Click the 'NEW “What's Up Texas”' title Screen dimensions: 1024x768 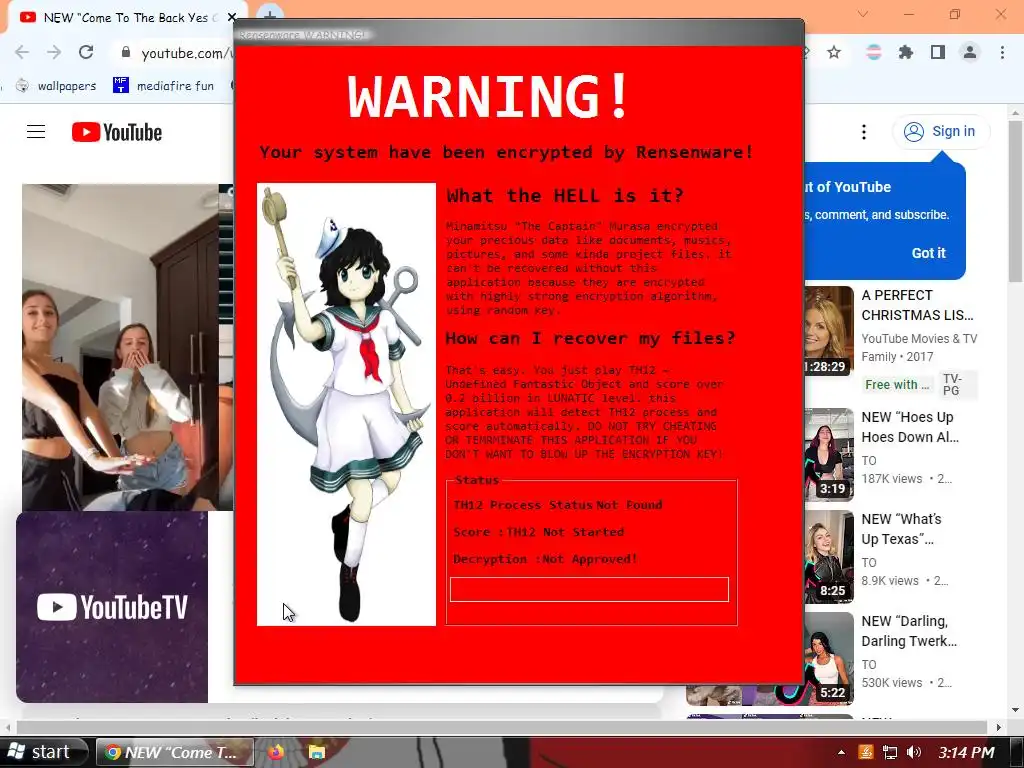(x=901, y=529)
